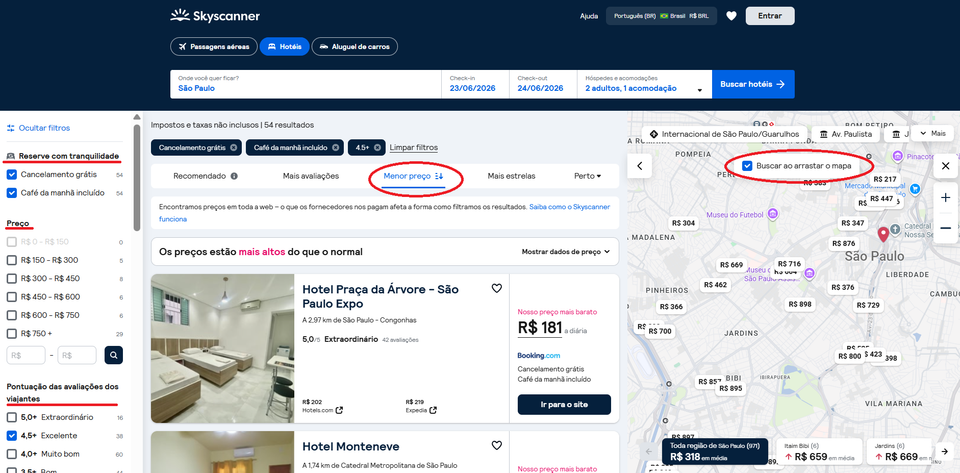Check the R$ 300 - R$ 450 price box
960x473 pixels.
12,278
